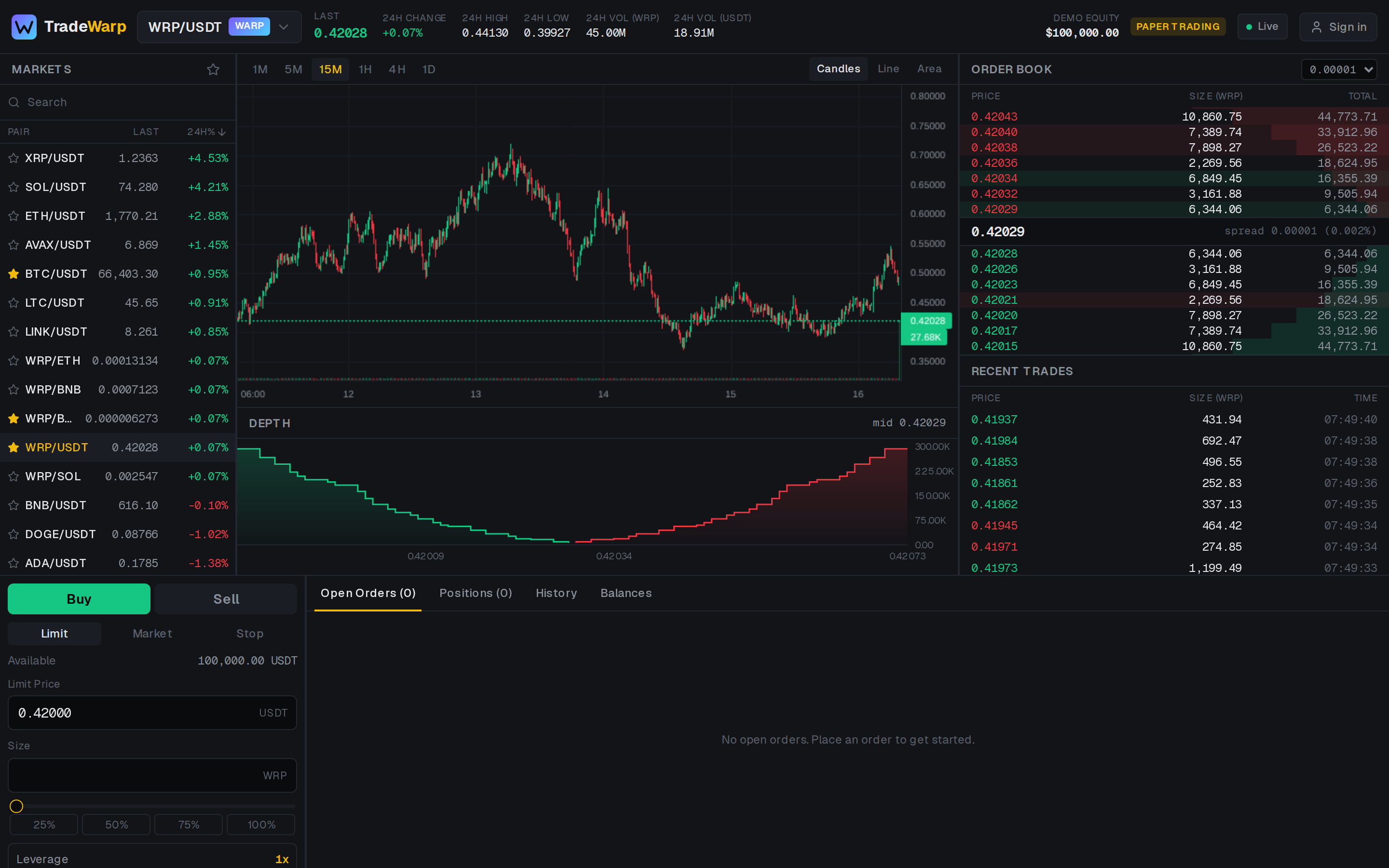Image resolution: width=1389 pixels, height=868 pixels.
Task: Toggle favorites filter star in Markets header
Action: [213, 69]
